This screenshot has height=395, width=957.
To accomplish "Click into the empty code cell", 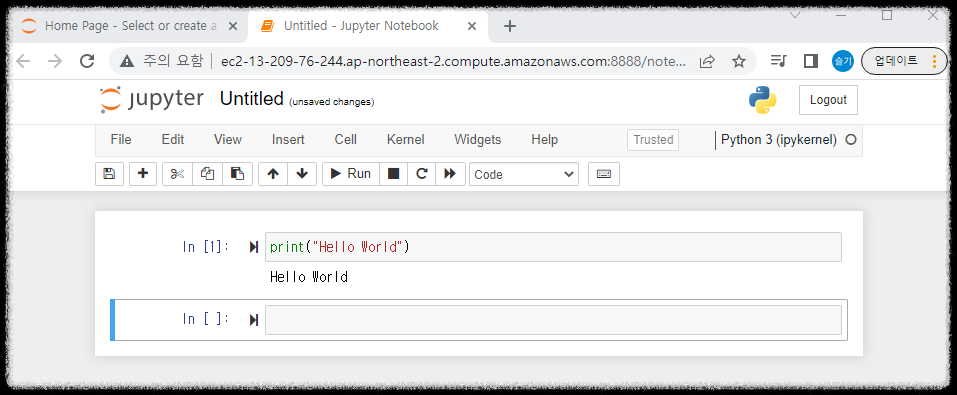I will 553,320.
